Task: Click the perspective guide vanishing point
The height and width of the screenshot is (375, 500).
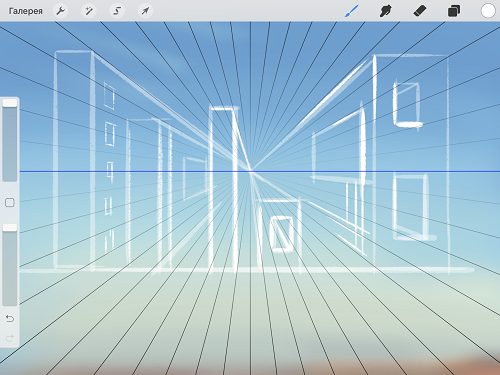Action: (x=251, y=171)
